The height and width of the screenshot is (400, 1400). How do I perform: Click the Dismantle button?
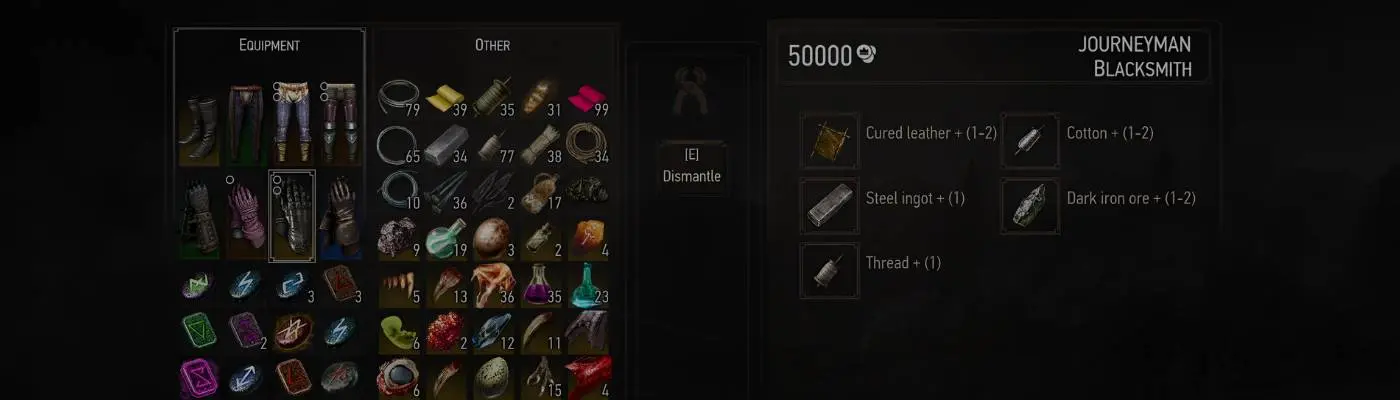click(x=692, y=166)
